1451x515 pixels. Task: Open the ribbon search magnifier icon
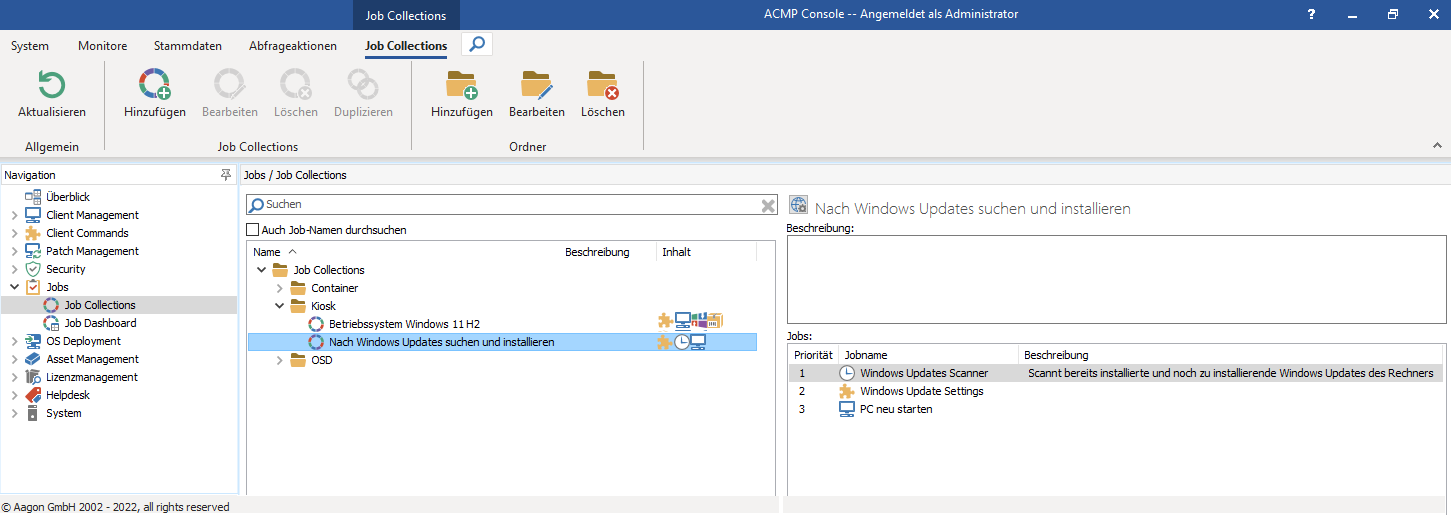[x=477, y=45]
